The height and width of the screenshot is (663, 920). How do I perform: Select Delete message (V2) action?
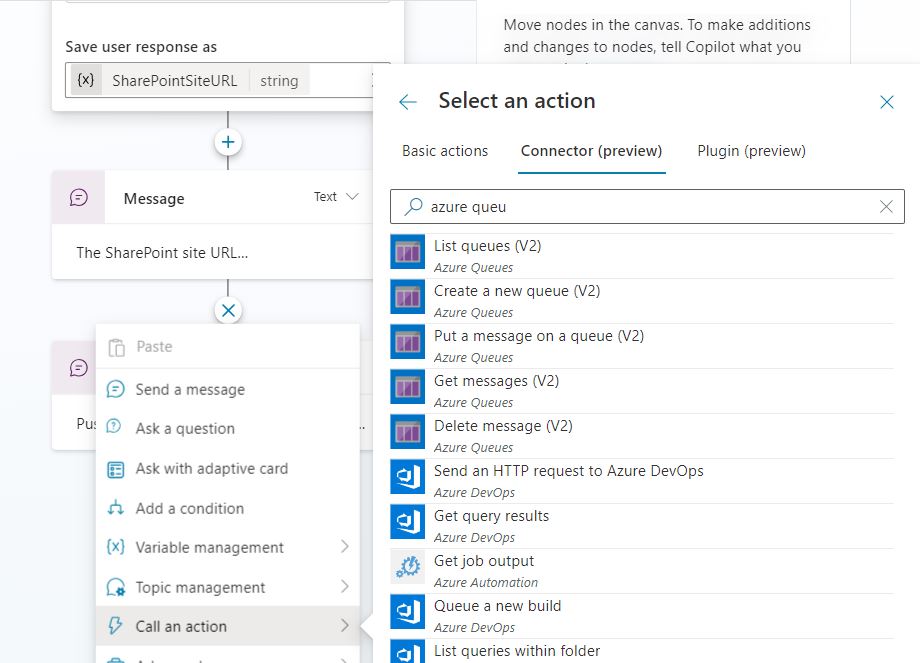642,437
